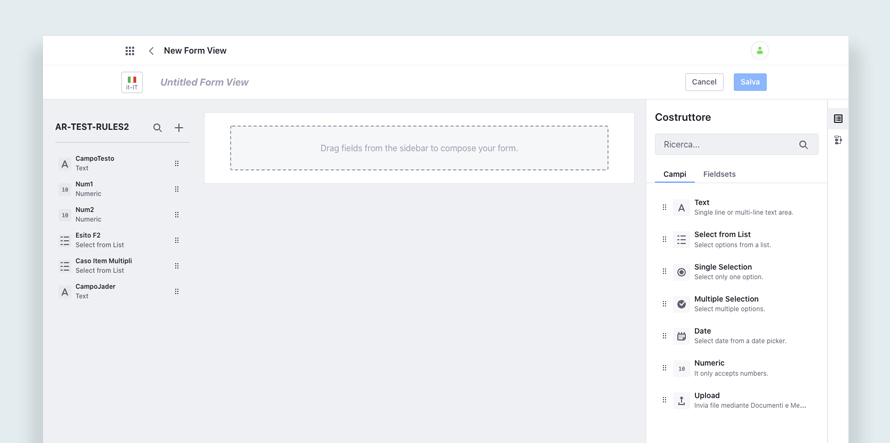Click the Salva button
Viewport: 890px width, 443px height.
[750, 82]
